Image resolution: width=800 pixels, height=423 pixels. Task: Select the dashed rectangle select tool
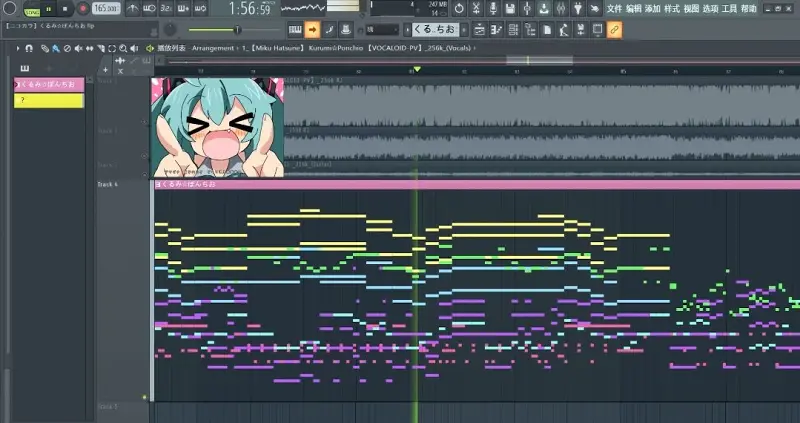coord(112,48)
